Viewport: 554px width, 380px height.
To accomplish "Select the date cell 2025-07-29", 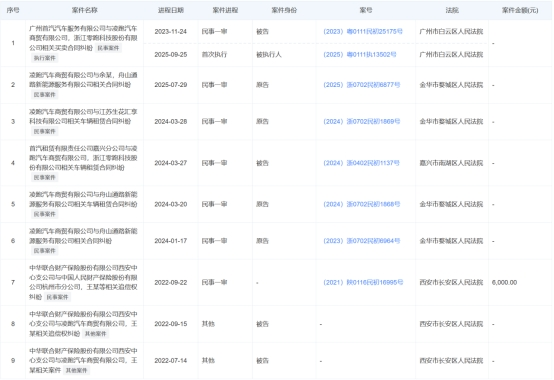I will point(171,85).
